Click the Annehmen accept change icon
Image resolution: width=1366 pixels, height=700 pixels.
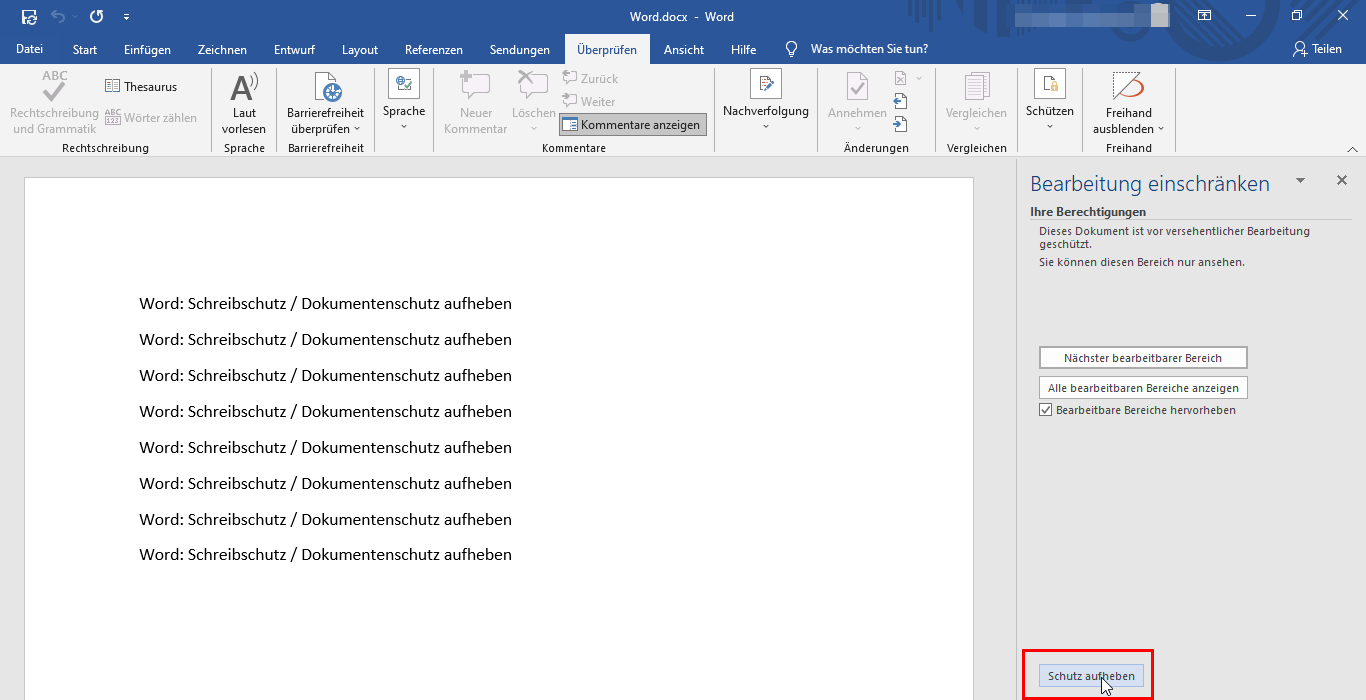[x=857, y=86]
